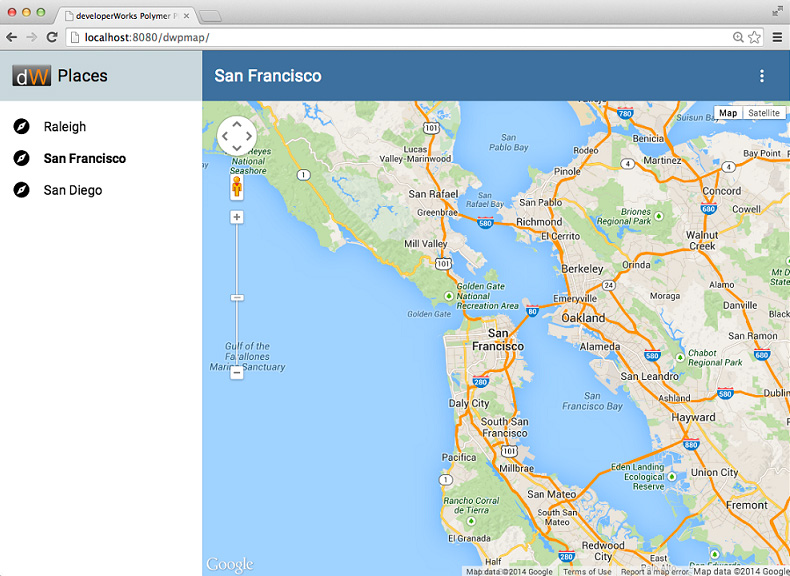Click the Fremont label on the map
The height and width of the screenshot is (576, 790).
747,505
